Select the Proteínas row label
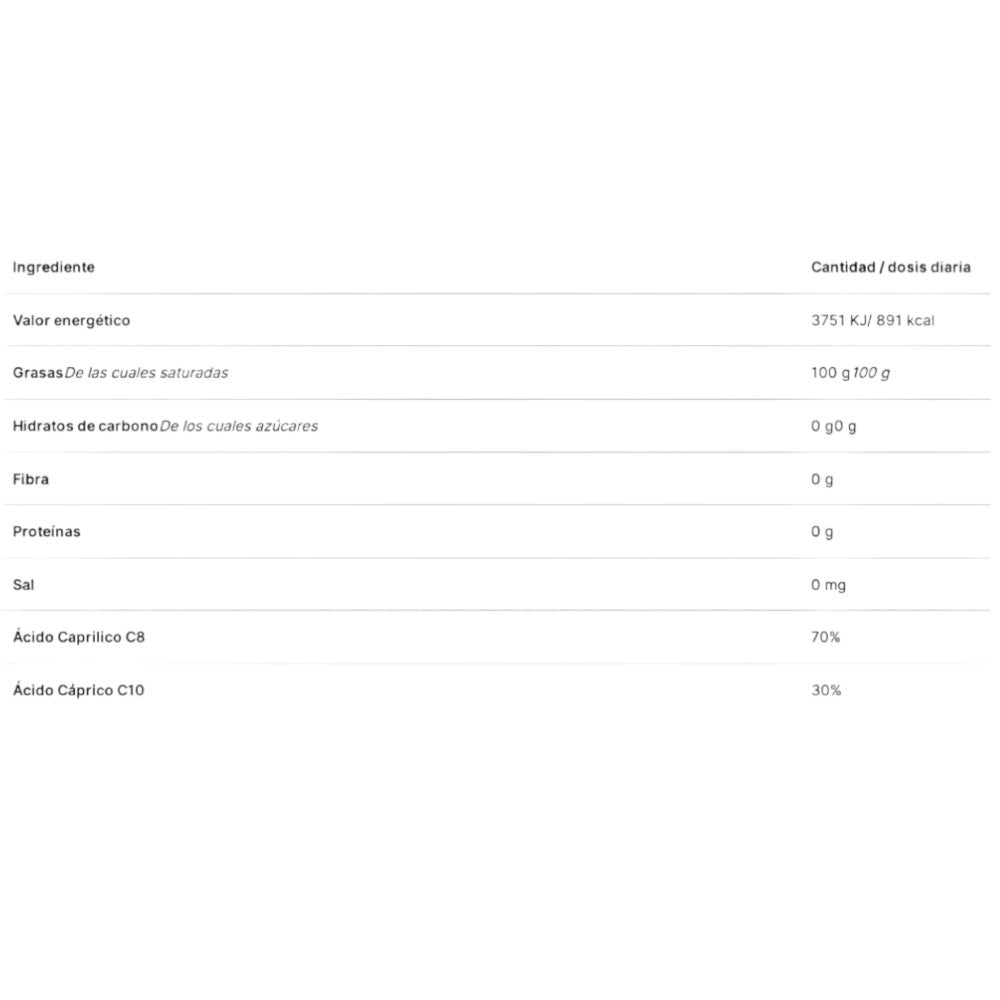Screen dimensions: 1000x1000 [46, 531]
